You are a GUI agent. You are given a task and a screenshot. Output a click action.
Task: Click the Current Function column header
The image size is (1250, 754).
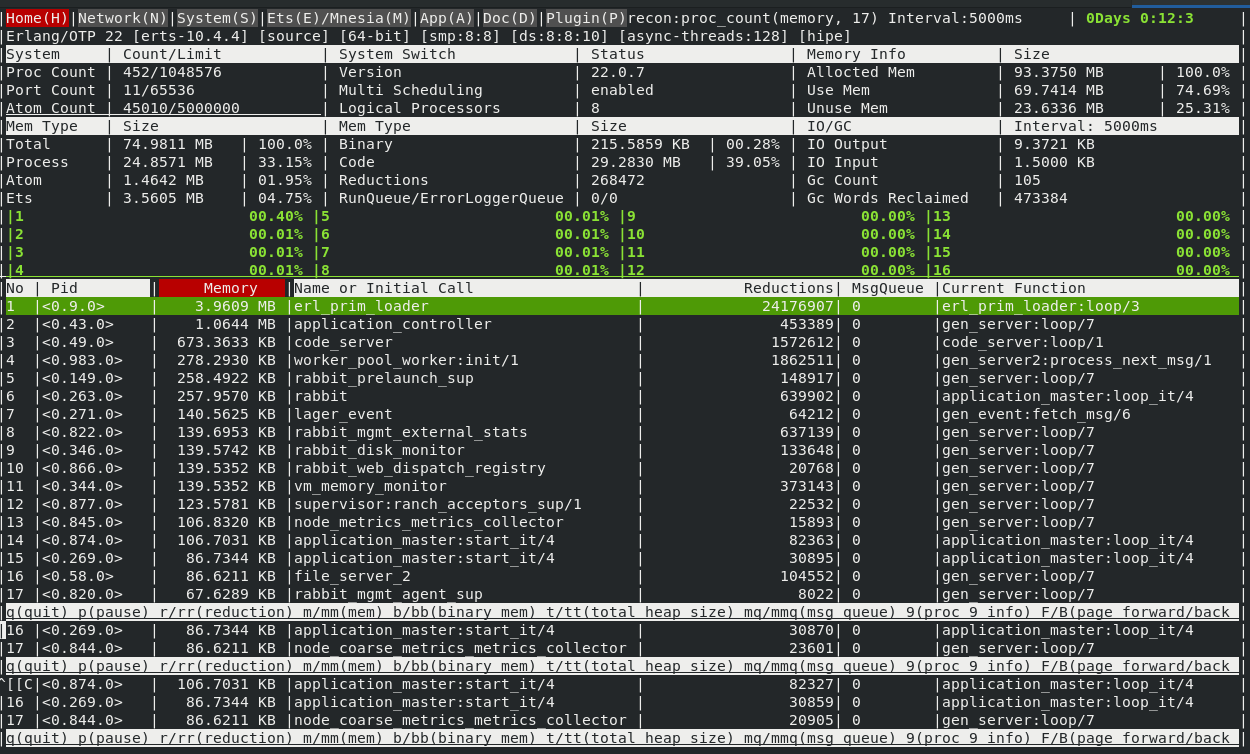[x=1014, y=288]
